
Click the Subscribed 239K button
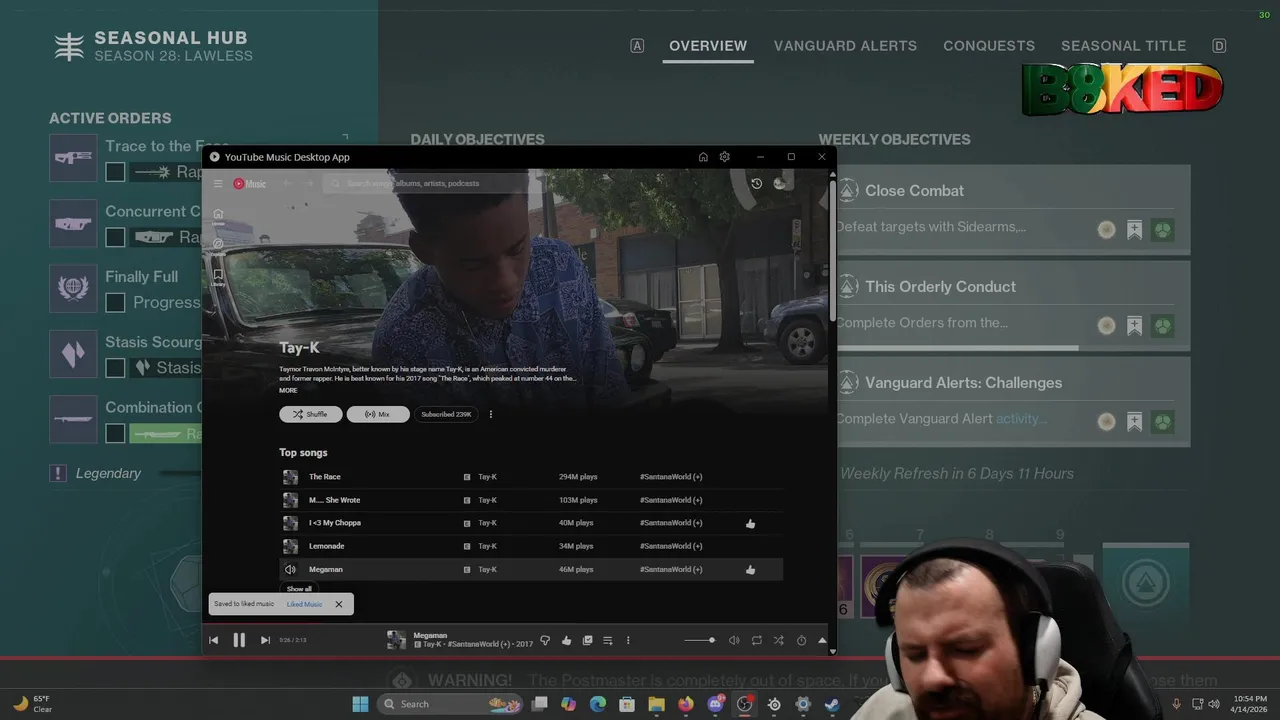(446, 414)
